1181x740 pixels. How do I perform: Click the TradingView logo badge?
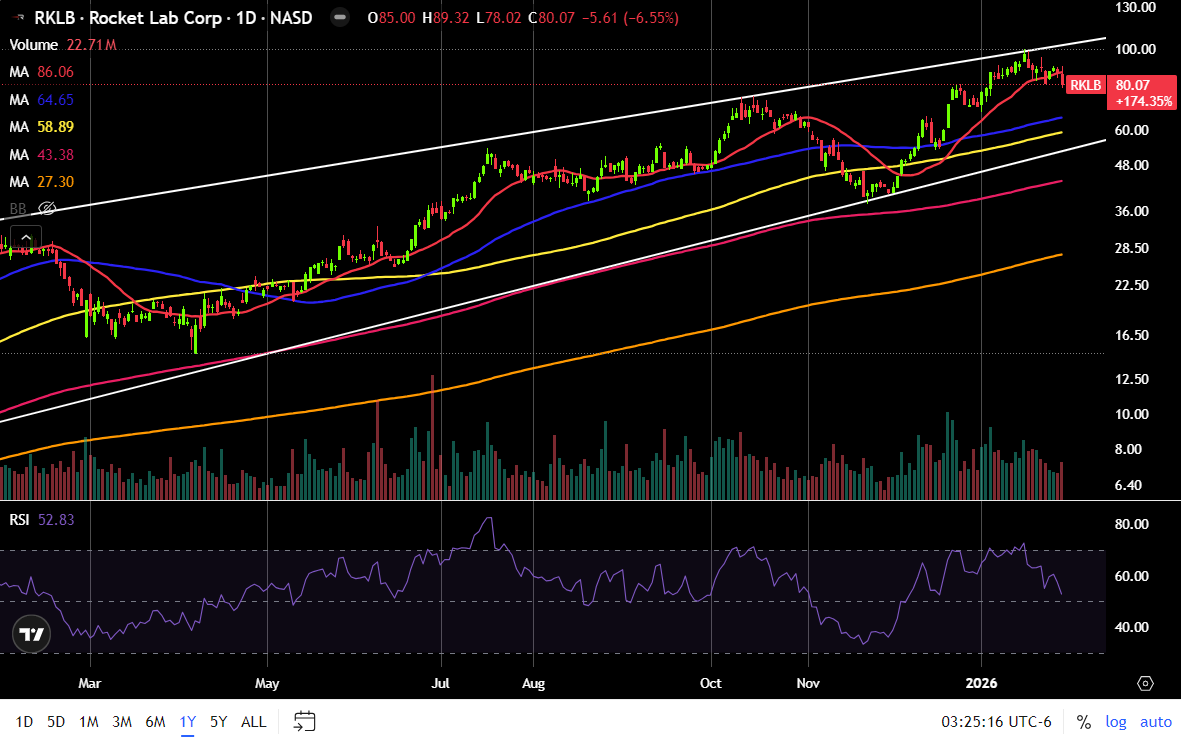coord(32,634)
